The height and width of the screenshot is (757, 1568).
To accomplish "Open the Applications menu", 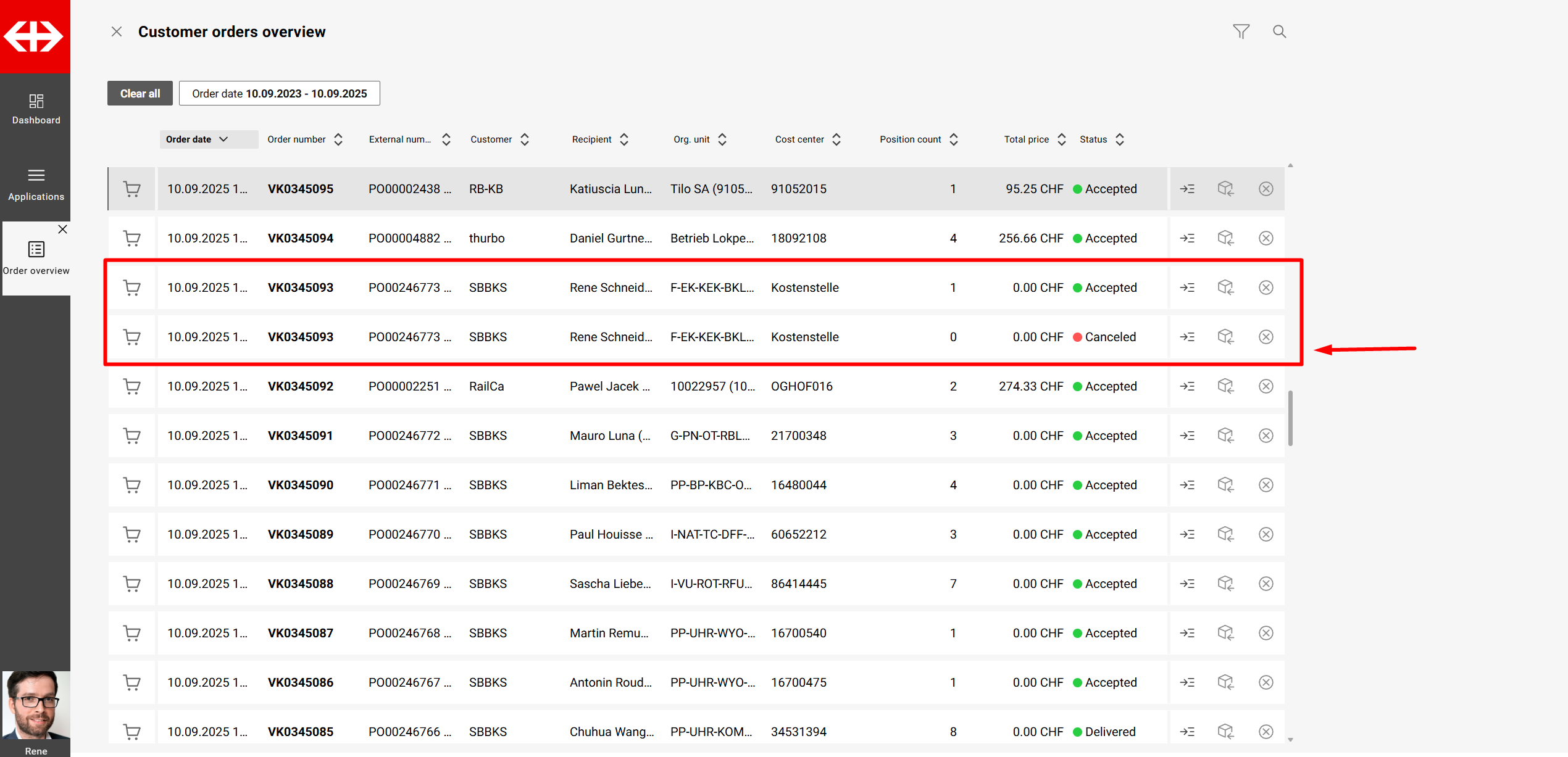I will click(x=36, y=184).
